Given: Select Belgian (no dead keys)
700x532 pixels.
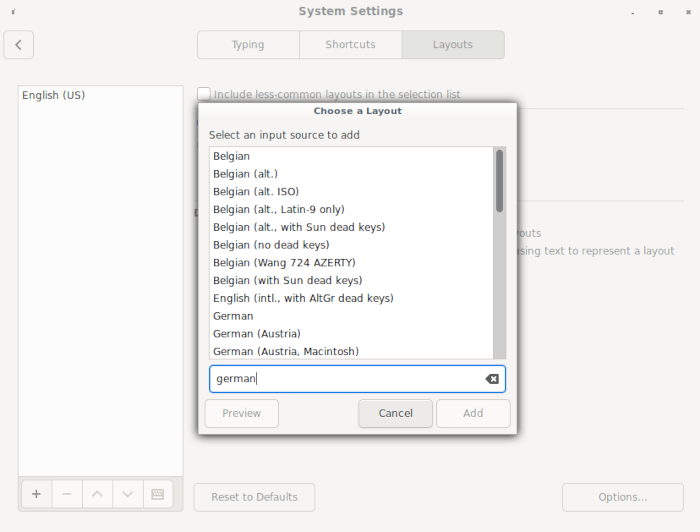Looking at the screenshot, I should (x=351, y=245).
